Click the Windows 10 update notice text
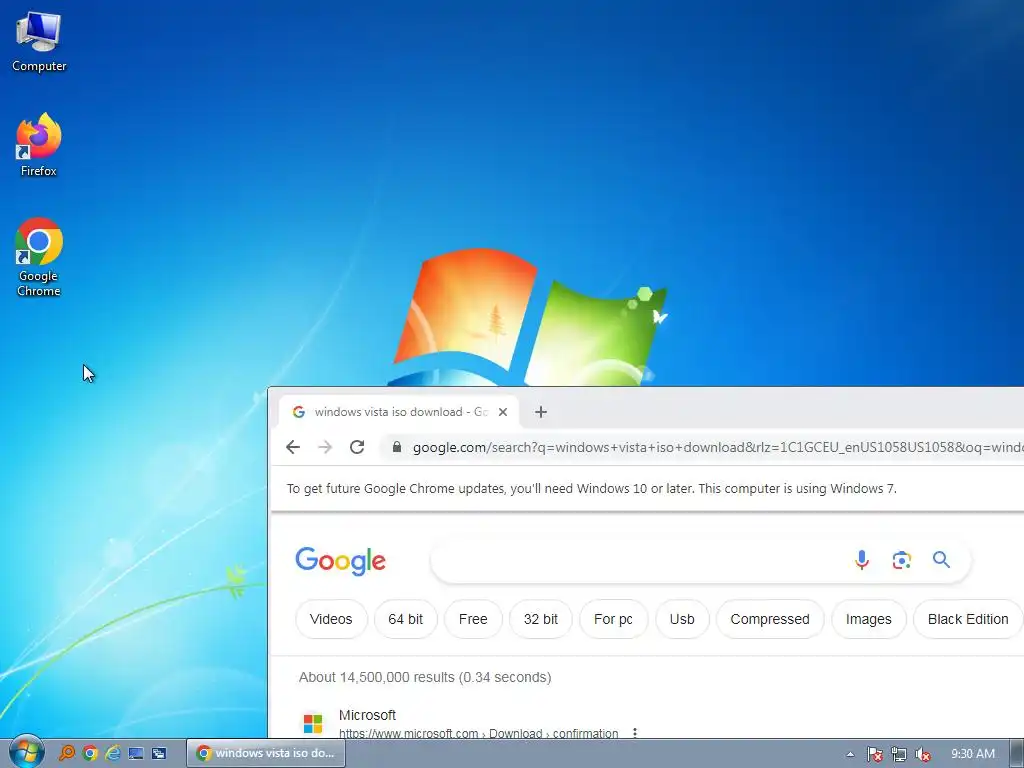1024x768 pixels. click(592, 488)
